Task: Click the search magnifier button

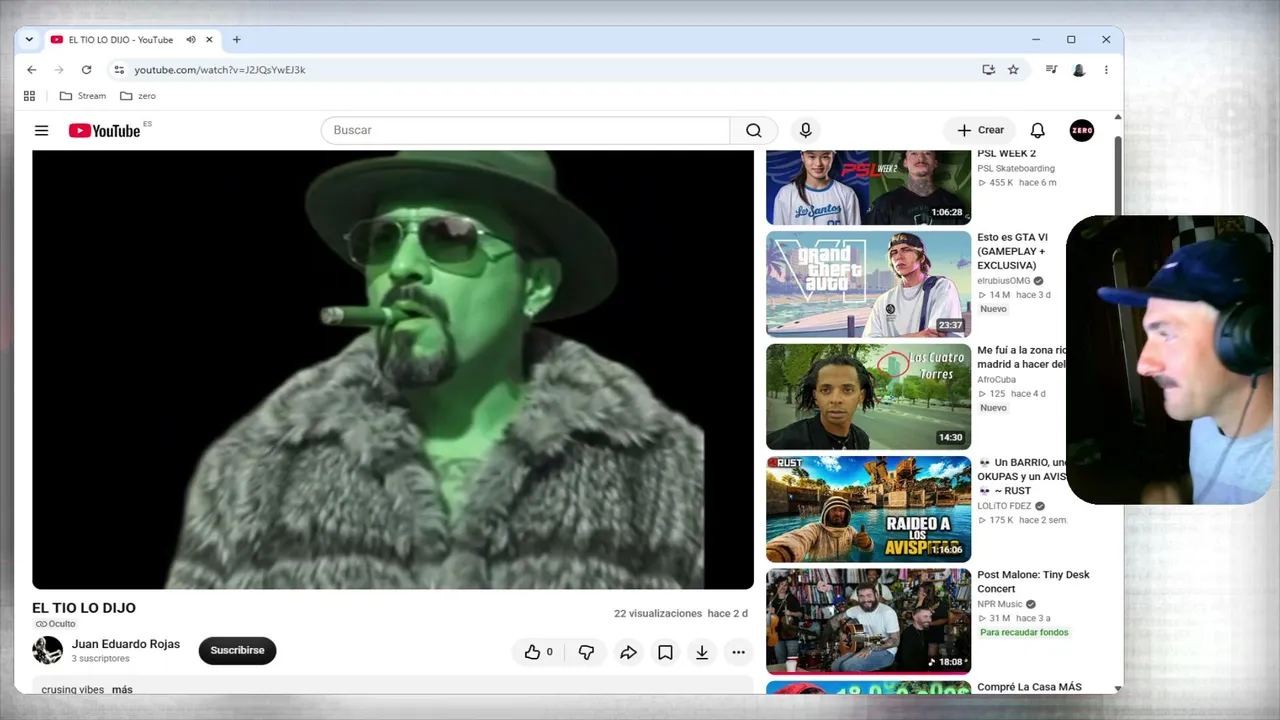Action: click(754, 130)
